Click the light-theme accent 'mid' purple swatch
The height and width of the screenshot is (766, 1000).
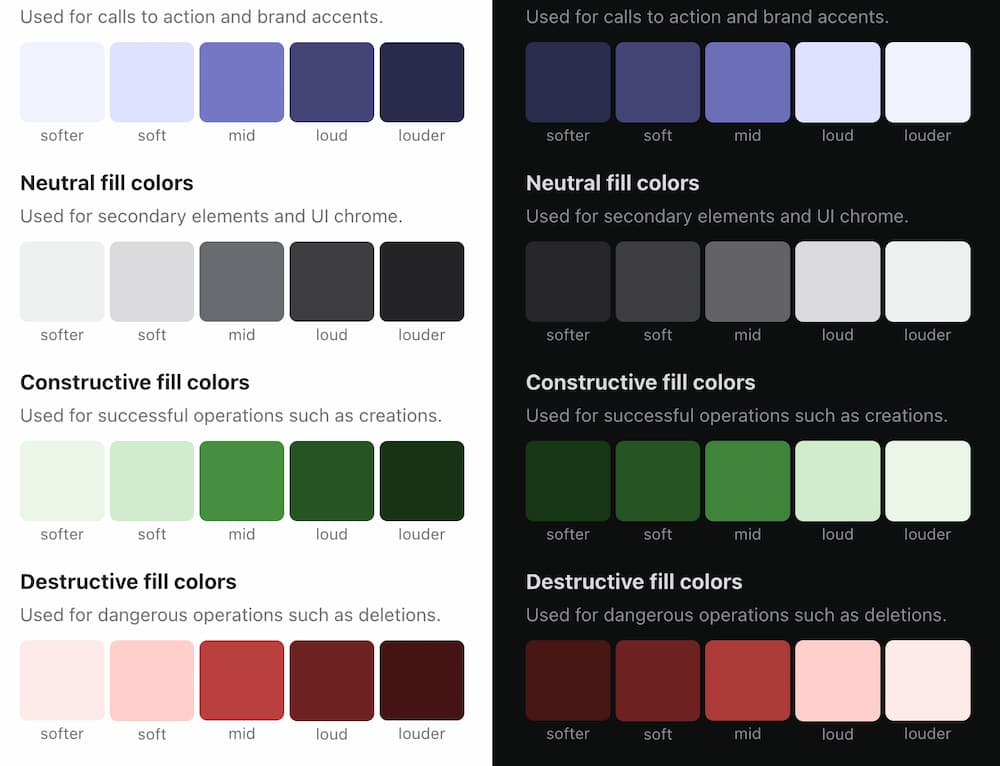pyautogui.click(x=242, y=82)
